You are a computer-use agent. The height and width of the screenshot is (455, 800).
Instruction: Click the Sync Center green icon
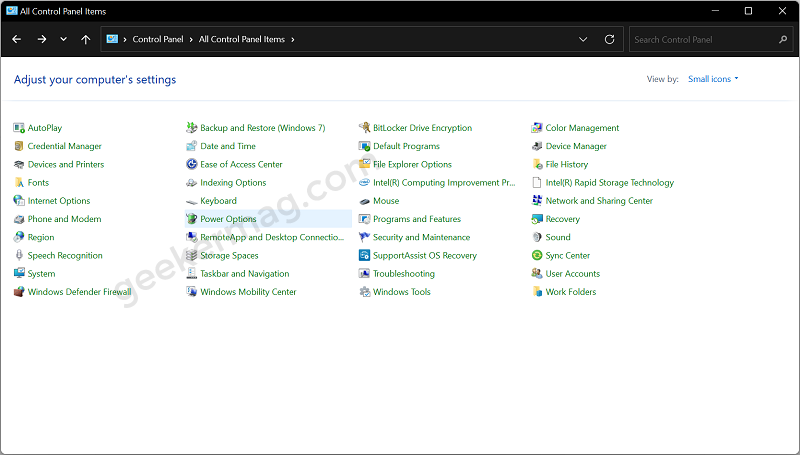[537, 255]
